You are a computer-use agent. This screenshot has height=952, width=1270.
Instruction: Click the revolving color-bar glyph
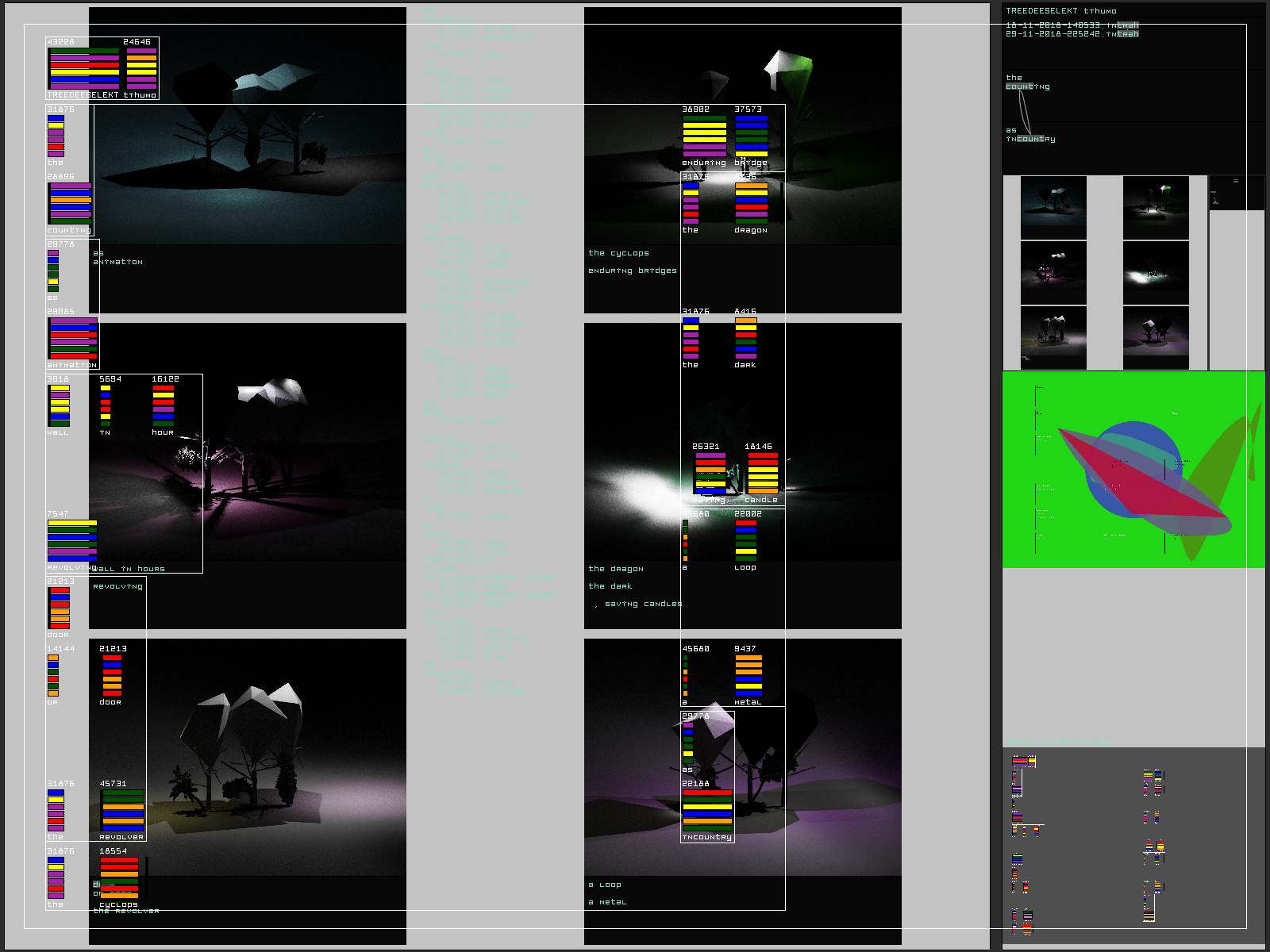(72, 541)
